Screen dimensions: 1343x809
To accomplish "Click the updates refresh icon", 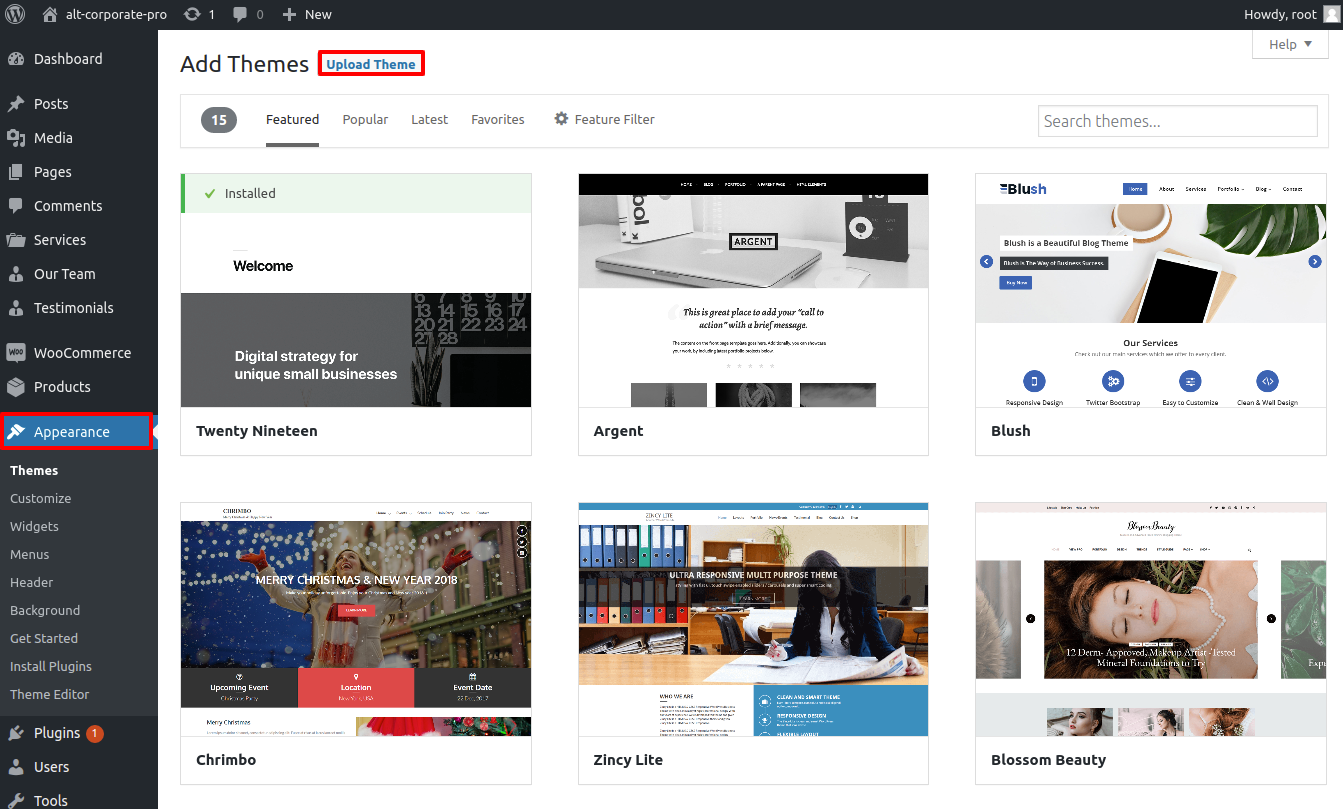I will (x=192, y=14).
